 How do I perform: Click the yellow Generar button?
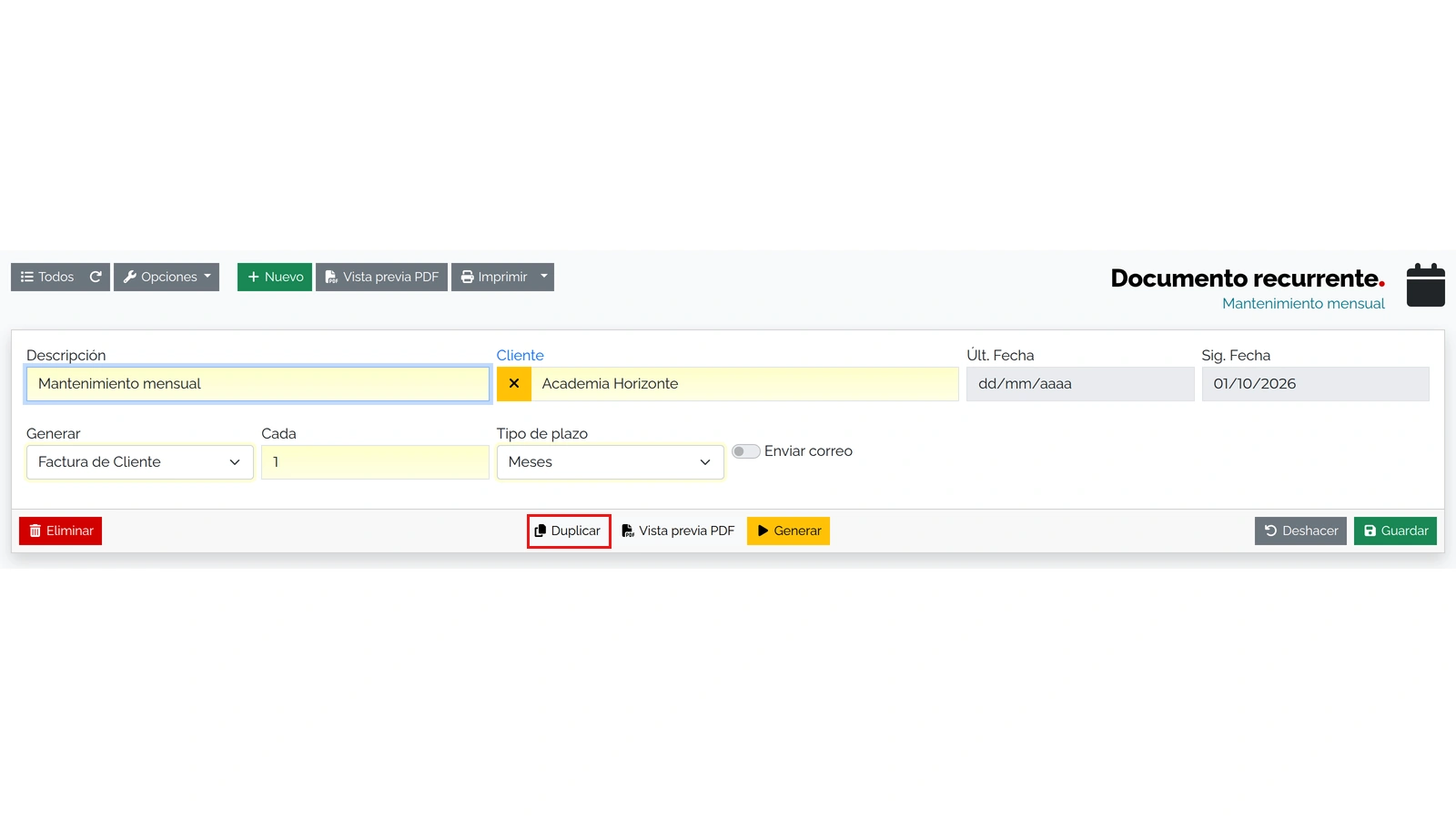(788, 531)
